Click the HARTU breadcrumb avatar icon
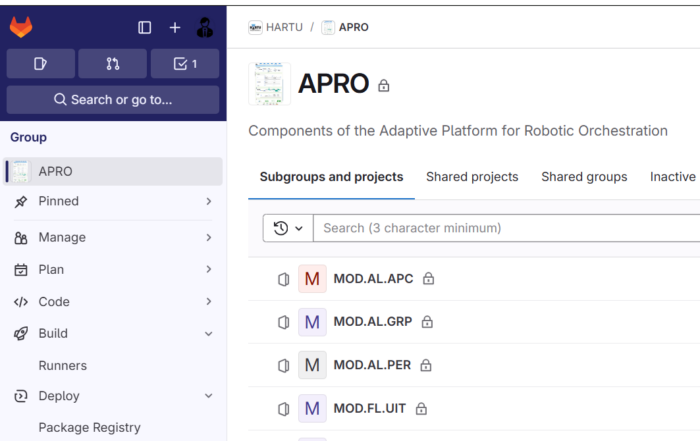This screenshot has width=700, height=441. pos(255,27)
